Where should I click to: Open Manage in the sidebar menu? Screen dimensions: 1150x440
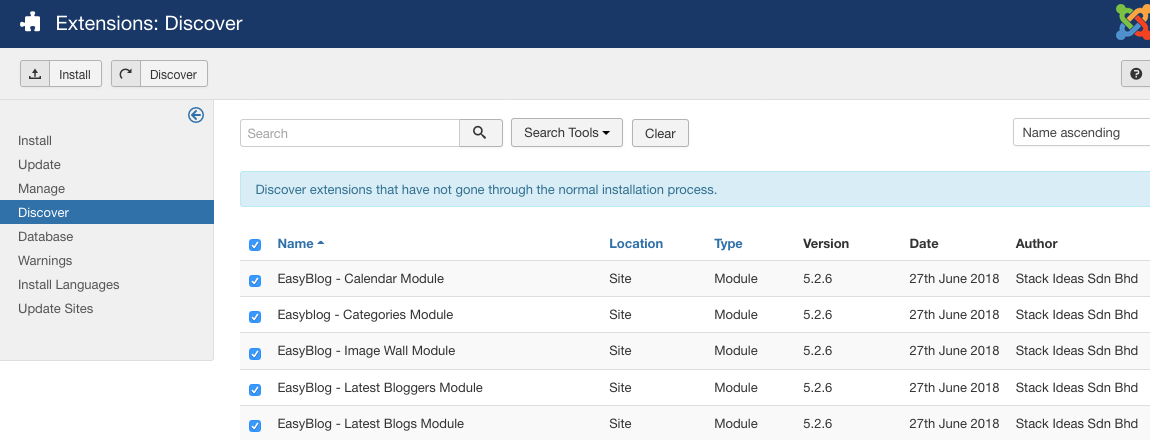tap(42, 188)
